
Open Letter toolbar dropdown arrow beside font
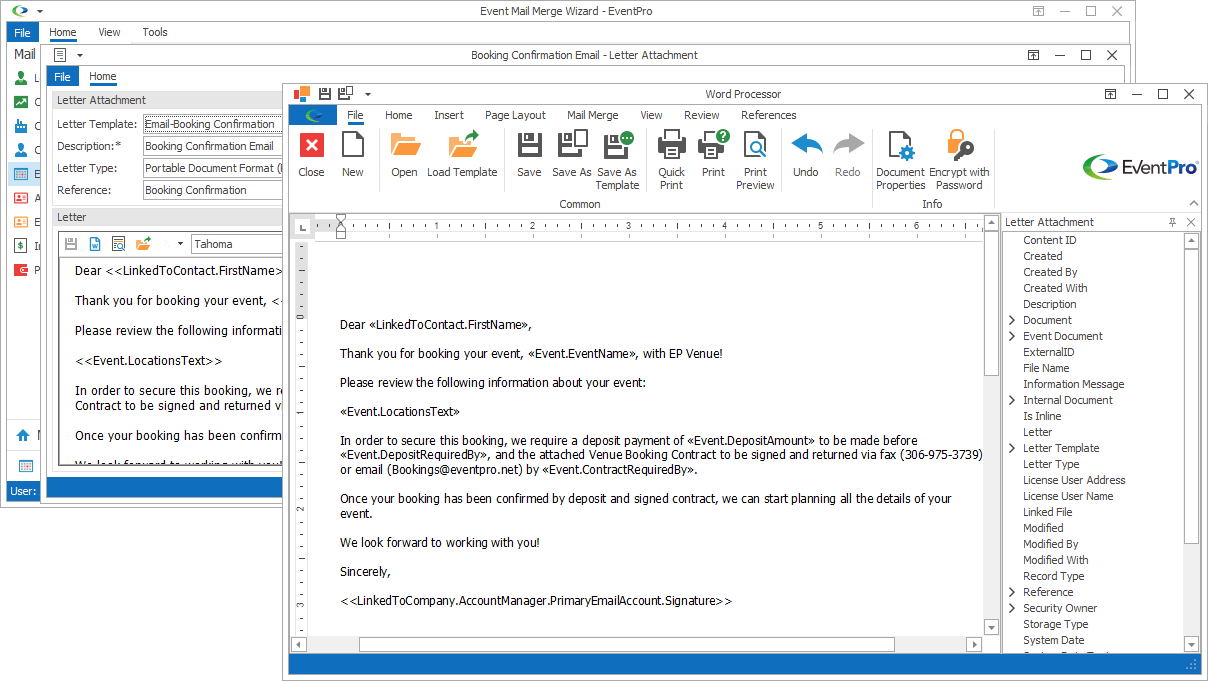180,244
